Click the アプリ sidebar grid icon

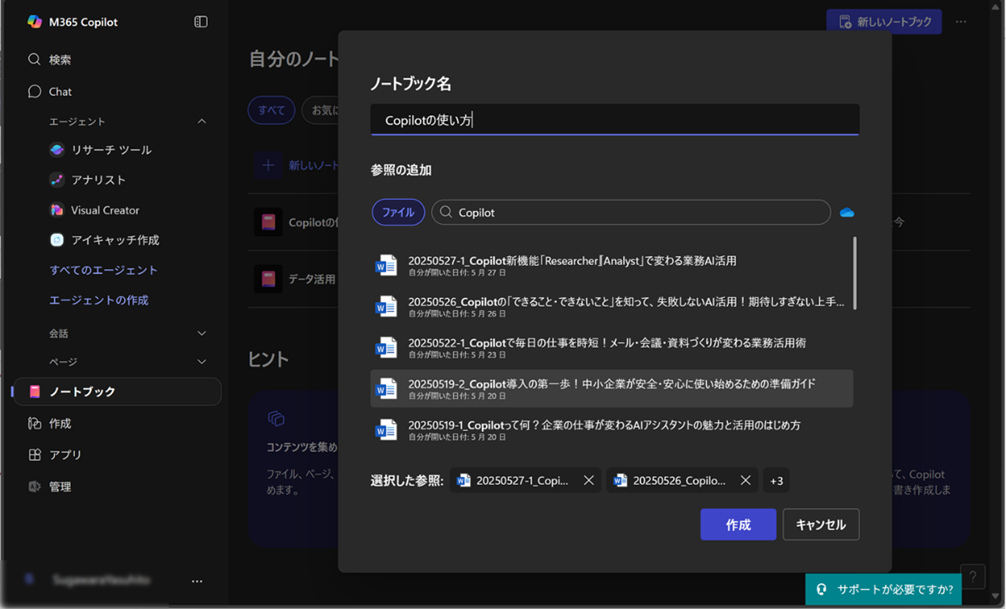tap(35, 455)
